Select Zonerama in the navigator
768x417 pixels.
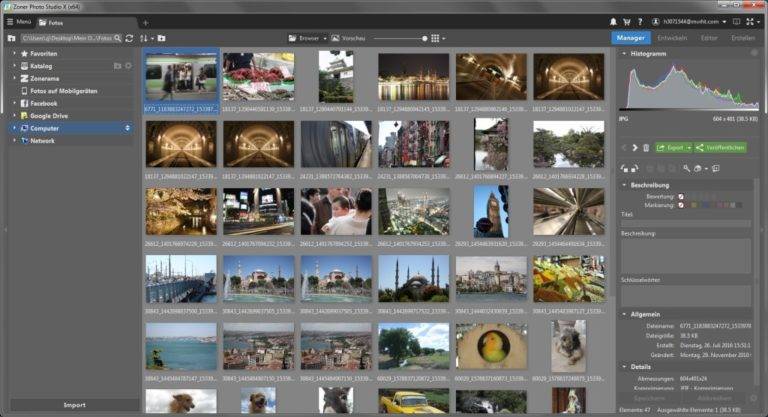(x=44, y=78)
